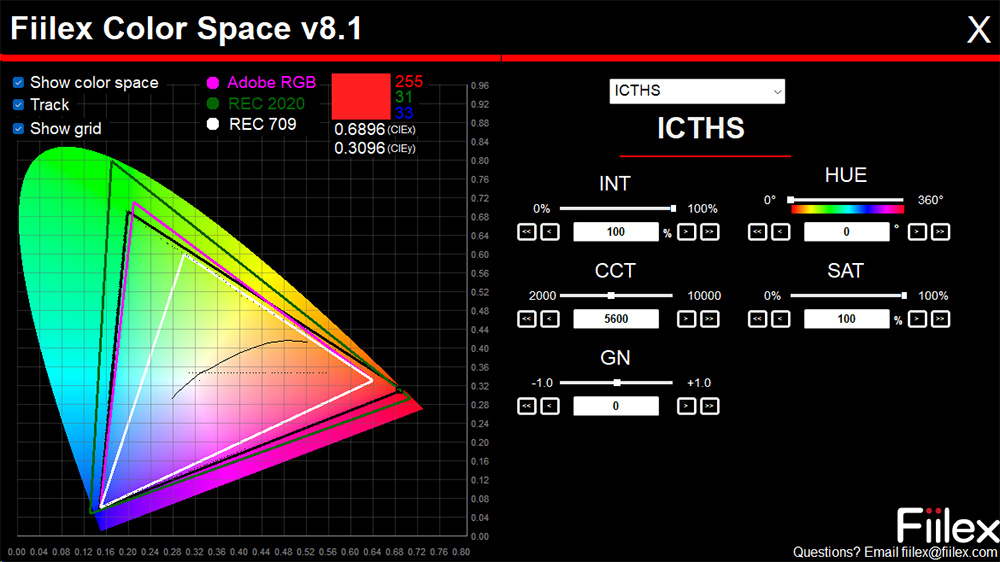Image resolution: width=1000 pixels, height=562 pixels.
Task: Click the CIEx value 0.6896
Action: click(360, 129)
